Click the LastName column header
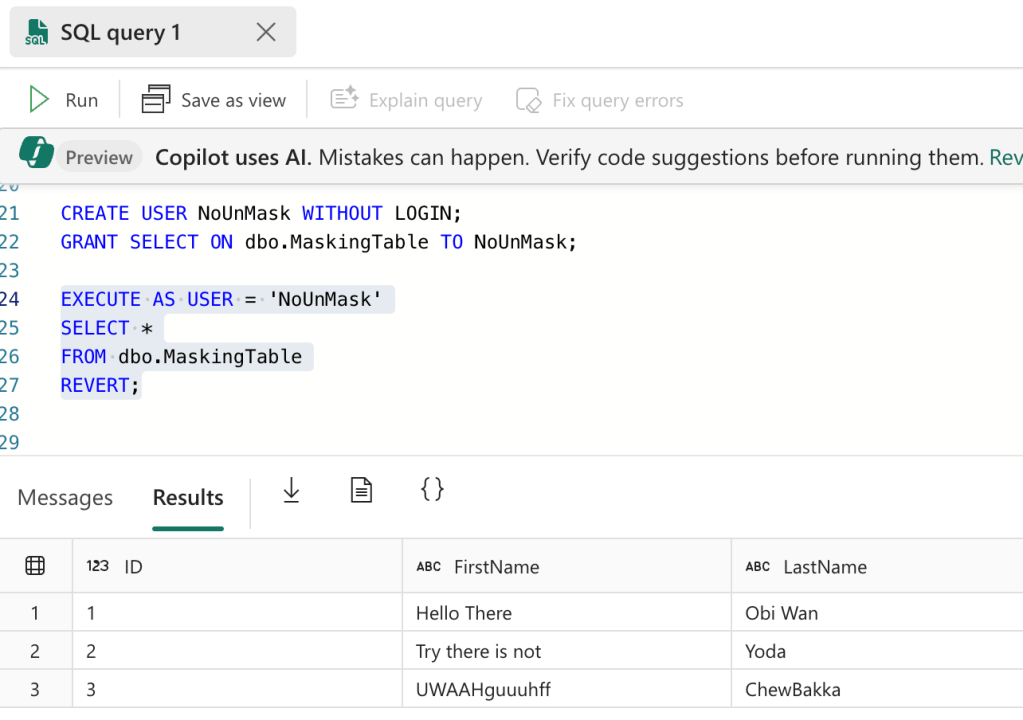 point(824,567)
